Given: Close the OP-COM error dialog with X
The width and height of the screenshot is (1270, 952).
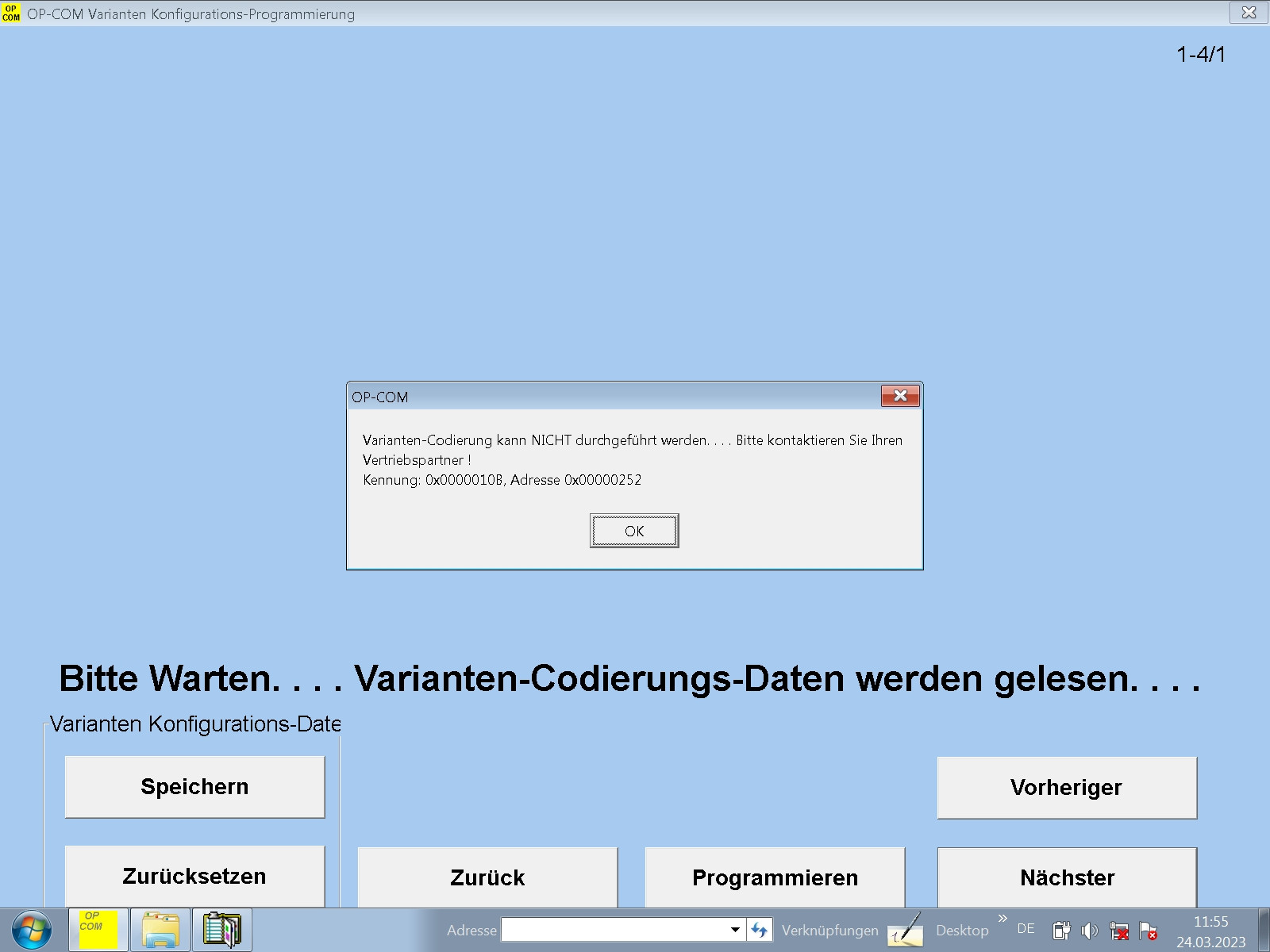Looking at the screenshot, I should [900, 396].
